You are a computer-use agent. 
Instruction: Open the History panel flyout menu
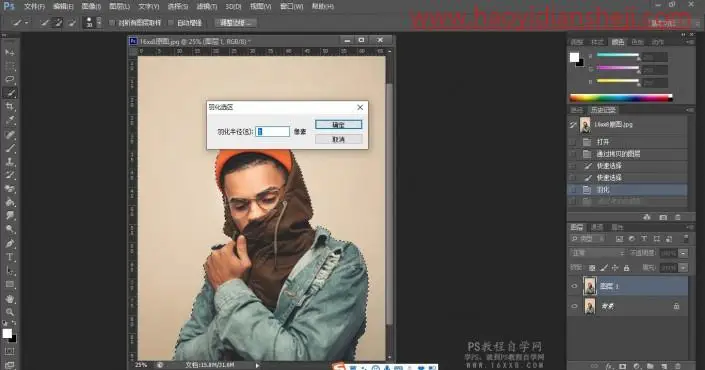690,110
